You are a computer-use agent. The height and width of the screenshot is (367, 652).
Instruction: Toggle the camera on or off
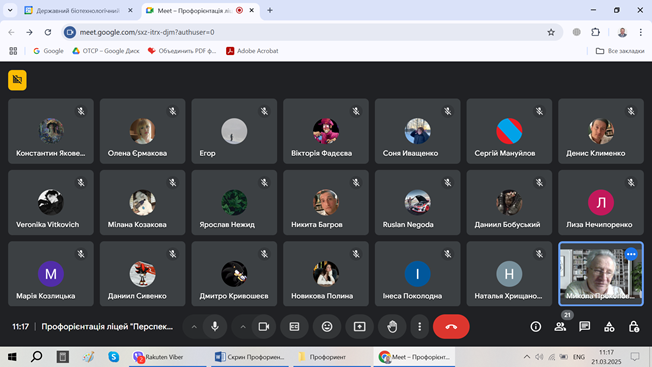pos(264,327)
